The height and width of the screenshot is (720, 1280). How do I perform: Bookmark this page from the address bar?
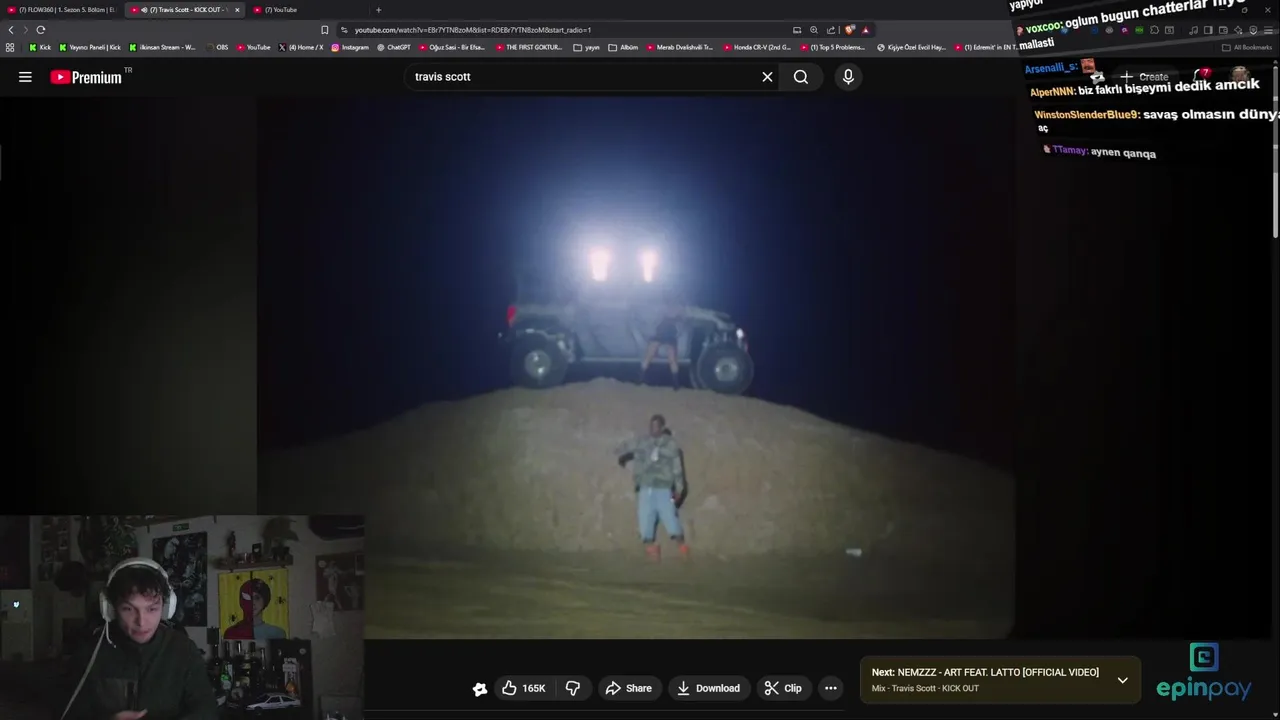coord(324,30)
